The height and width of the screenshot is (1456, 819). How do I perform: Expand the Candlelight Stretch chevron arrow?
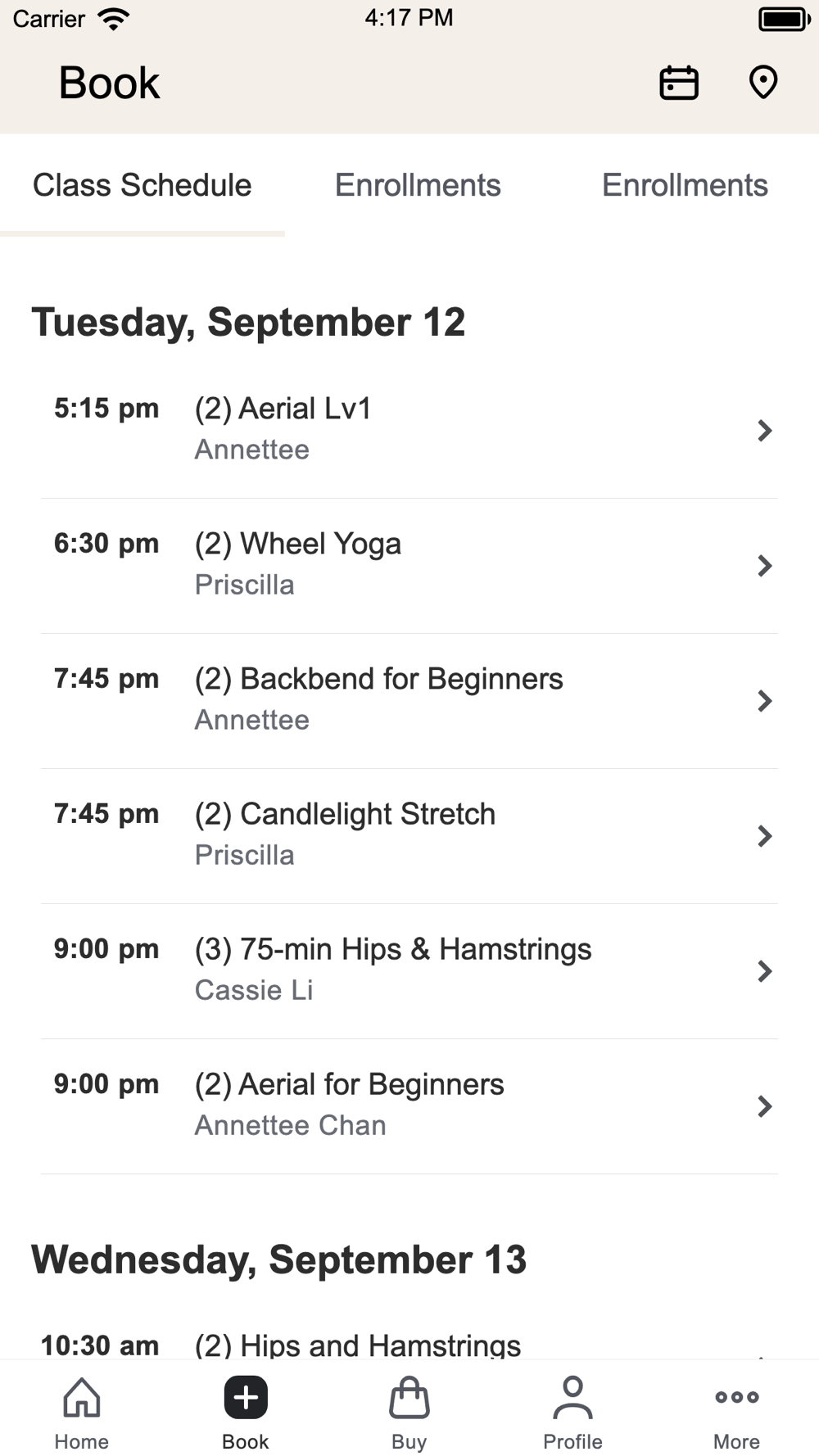click(x=764, y=836)
